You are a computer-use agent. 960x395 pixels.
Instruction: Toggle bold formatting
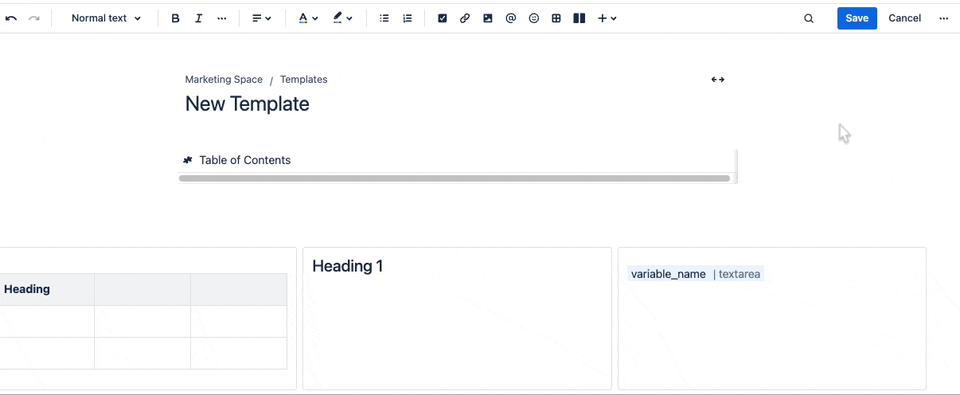coord(175,18)
